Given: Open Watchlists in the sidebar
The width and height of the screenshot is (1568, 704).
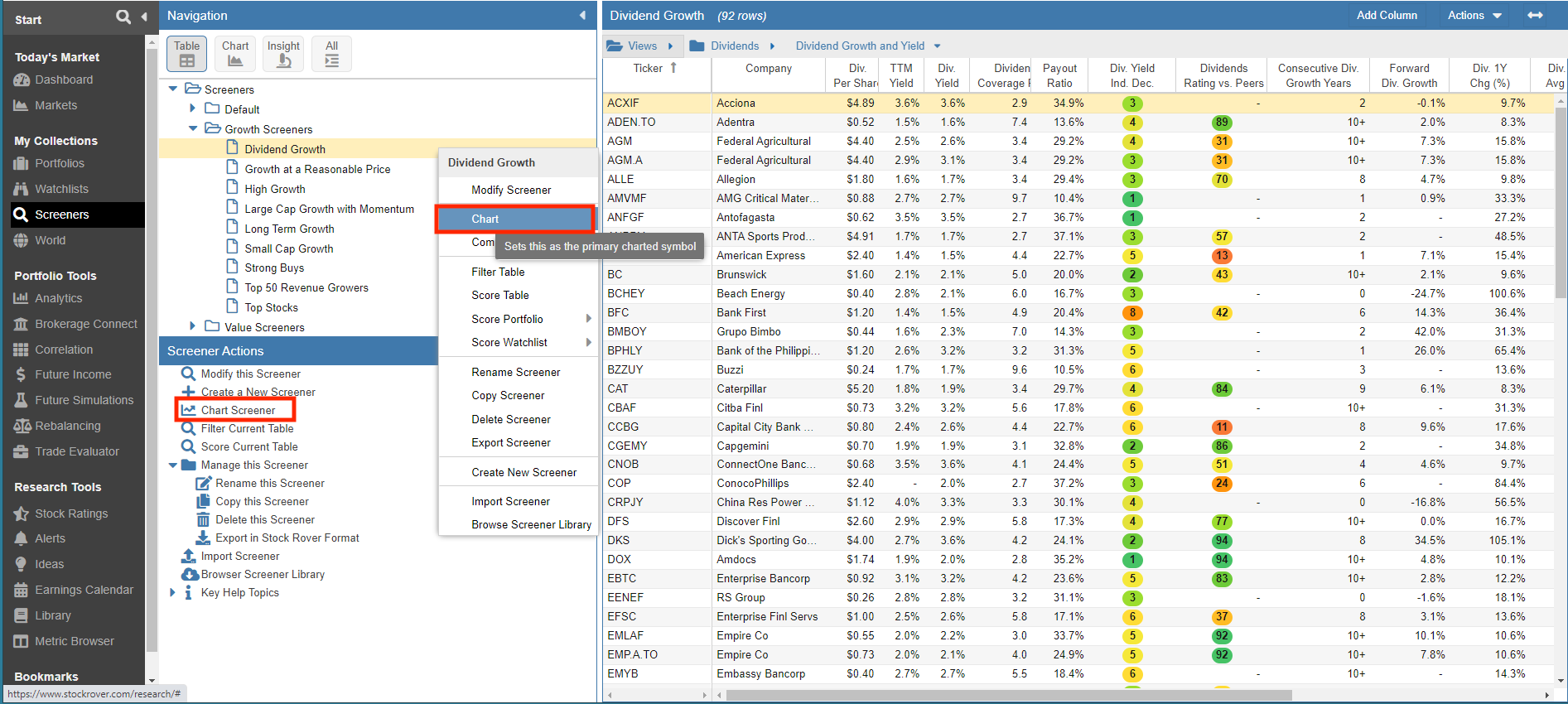Looking at the screenshot, I should [61, 189].
